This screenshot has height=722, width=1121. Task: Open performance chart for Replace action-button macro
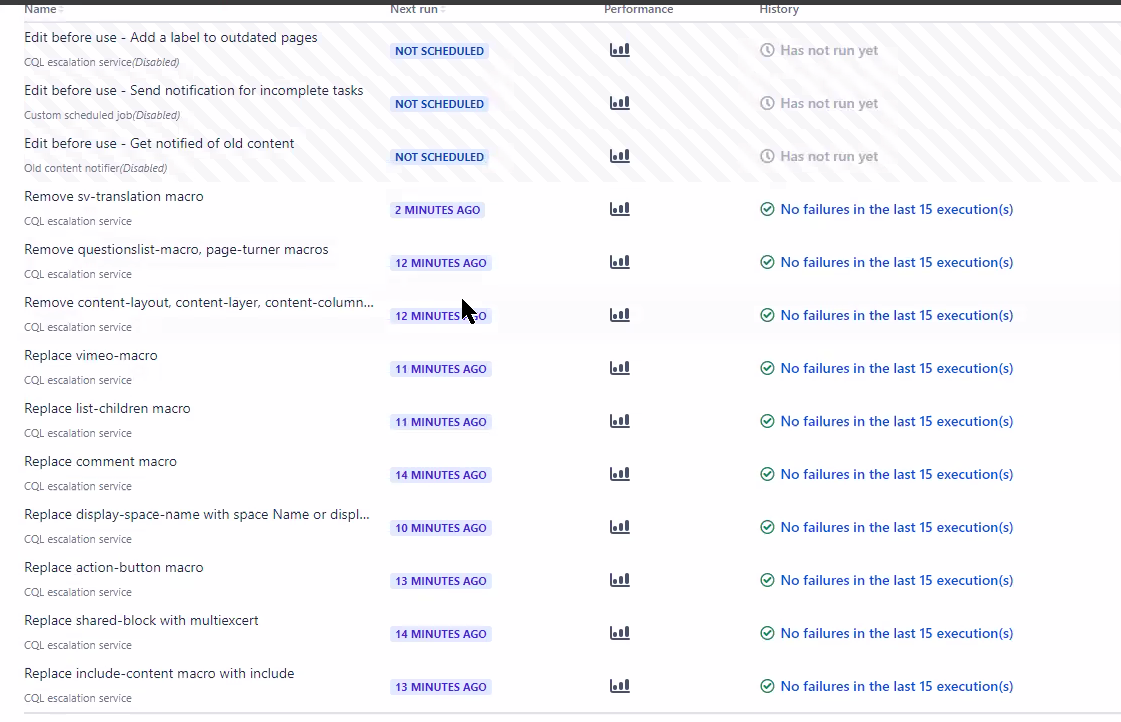coord(619,579)
